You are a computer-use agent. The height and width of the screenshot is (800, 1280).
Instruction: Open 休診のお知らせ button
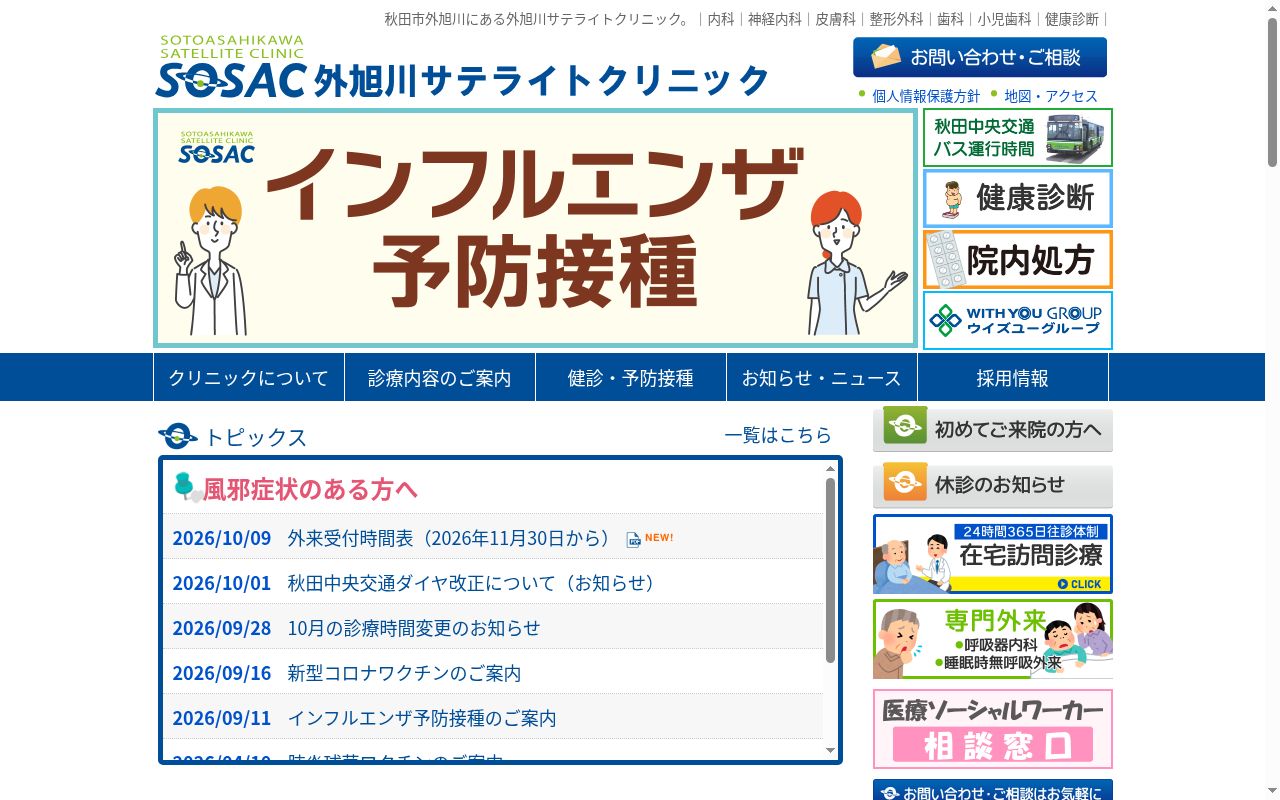point(993,485)
